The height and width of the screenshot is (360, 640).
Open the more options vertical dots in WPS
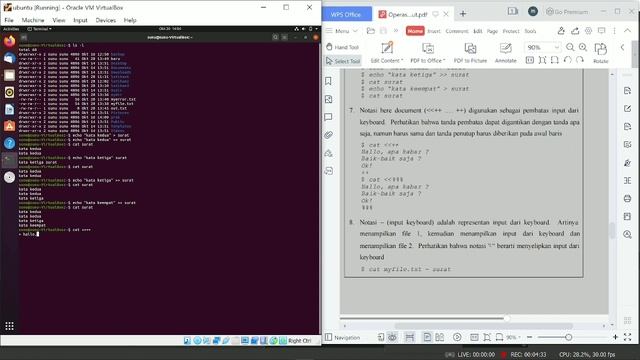coord(614,31)
